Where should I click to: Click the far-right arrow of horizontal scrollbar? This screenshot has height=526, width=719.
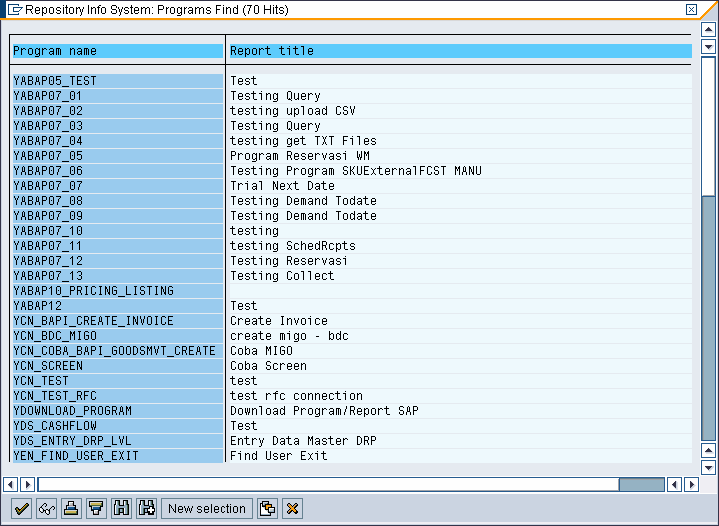691,484
